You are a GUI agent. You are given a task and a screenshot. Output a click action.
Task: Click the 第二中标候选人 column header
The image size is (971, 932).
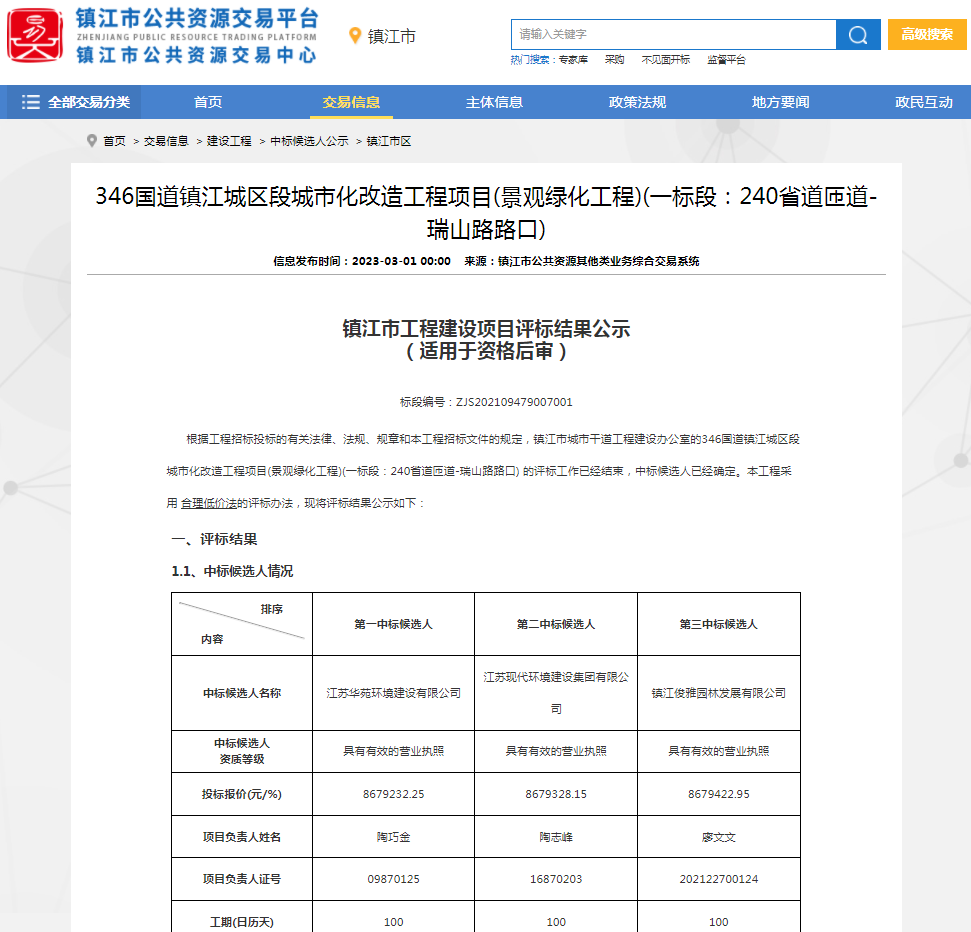tap(556, 624)
